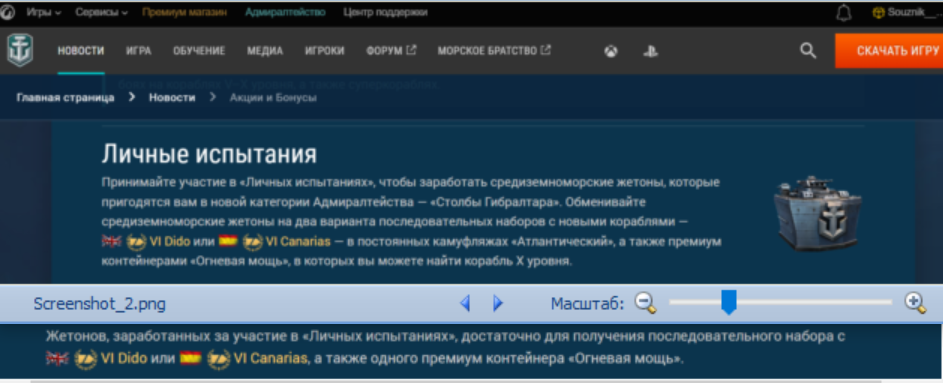Click the World of Warships anchor logo
Image resolution: width=943 pixels, height=383 pixels.
click(20, 51)
